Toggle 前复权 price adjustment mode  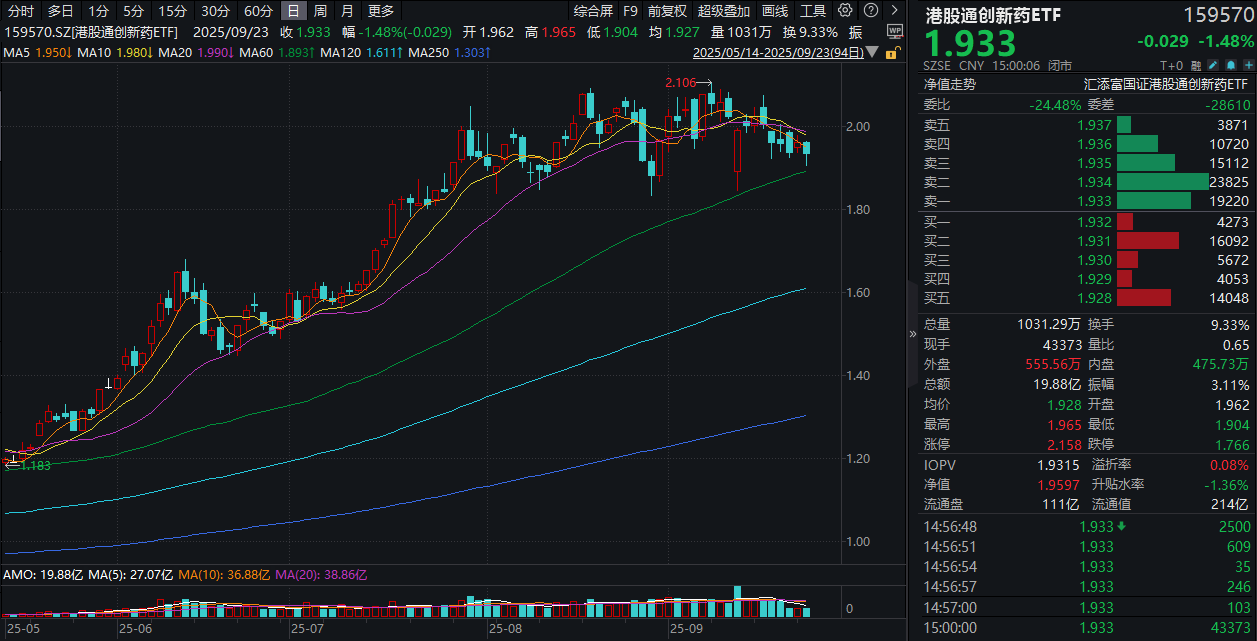[x=666, y=11]
